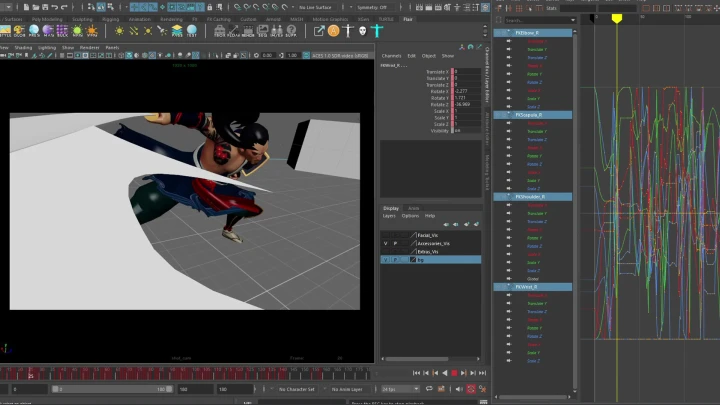Click the SEQ image sequence shelf icon
Viewport: 720px width, 405px height.
262,31
